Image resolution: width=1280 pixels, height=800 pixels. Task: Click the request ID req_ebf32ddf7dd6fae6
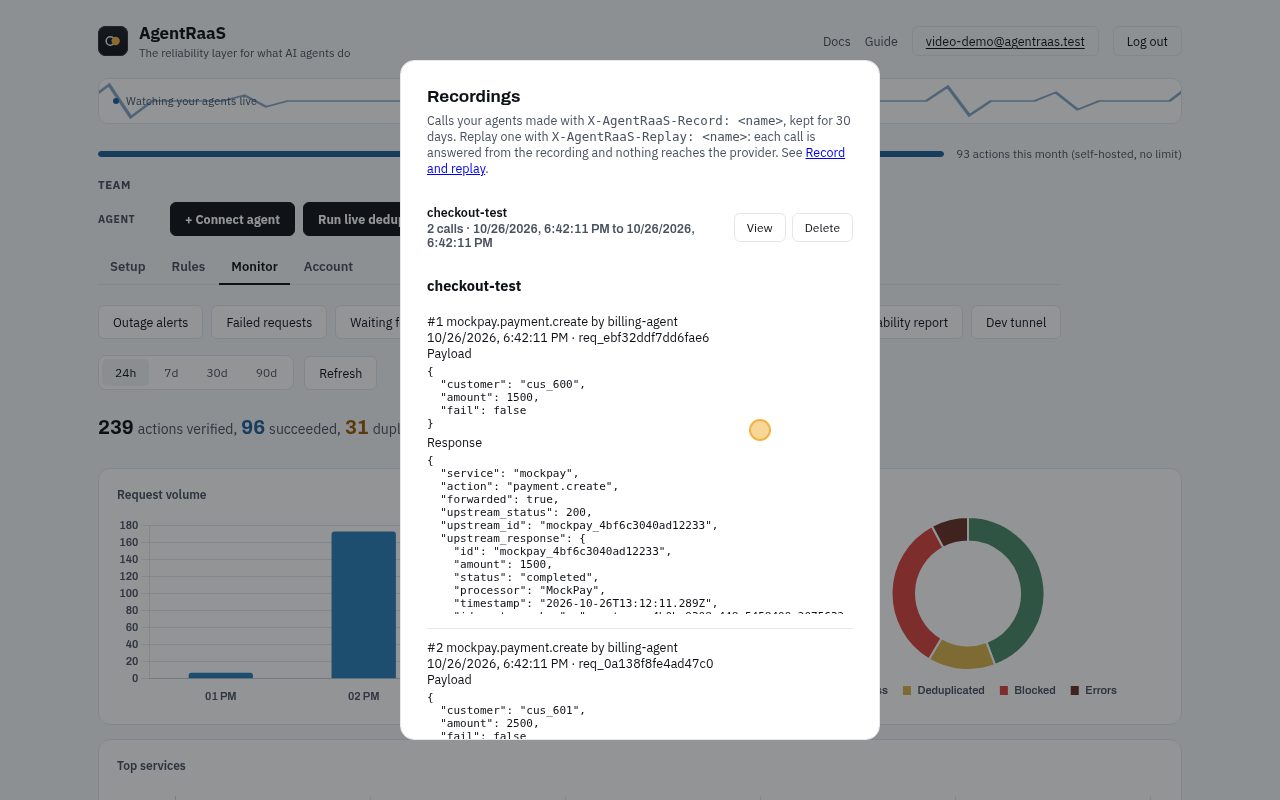point(644,338)
